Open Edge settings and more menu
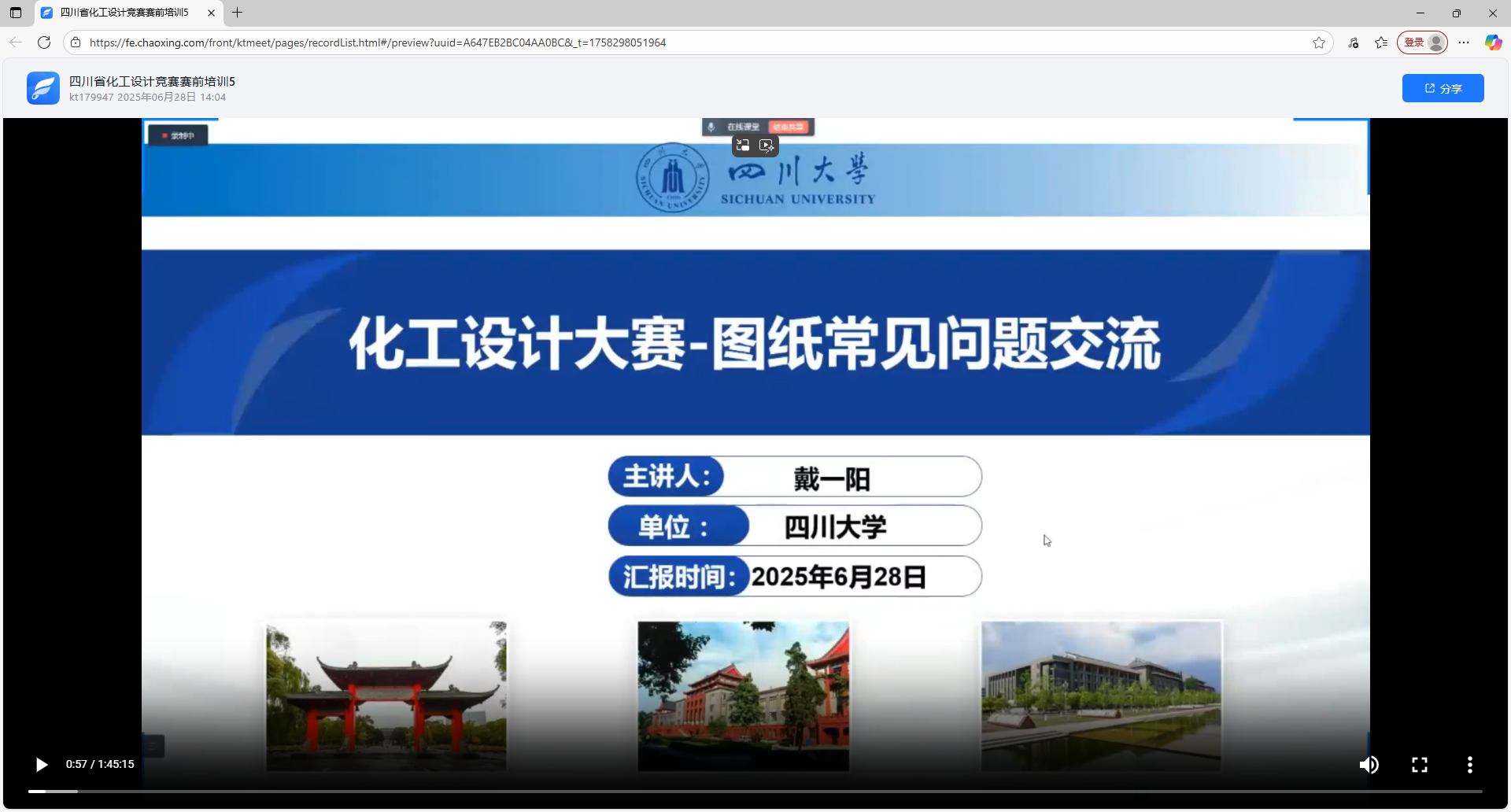Image resolution: width=1511 pixels, height=812 pixels. point(1464,42)
